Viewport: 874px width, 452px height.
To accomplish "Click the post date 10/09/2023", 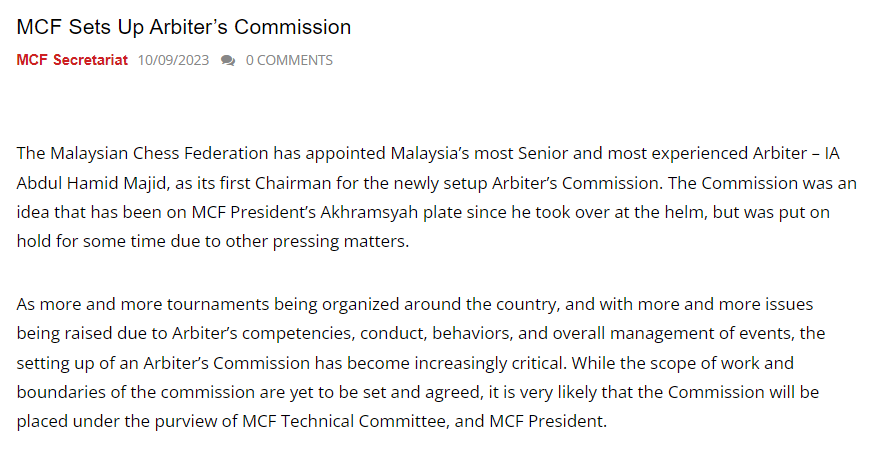I will [x=173, y=60].
